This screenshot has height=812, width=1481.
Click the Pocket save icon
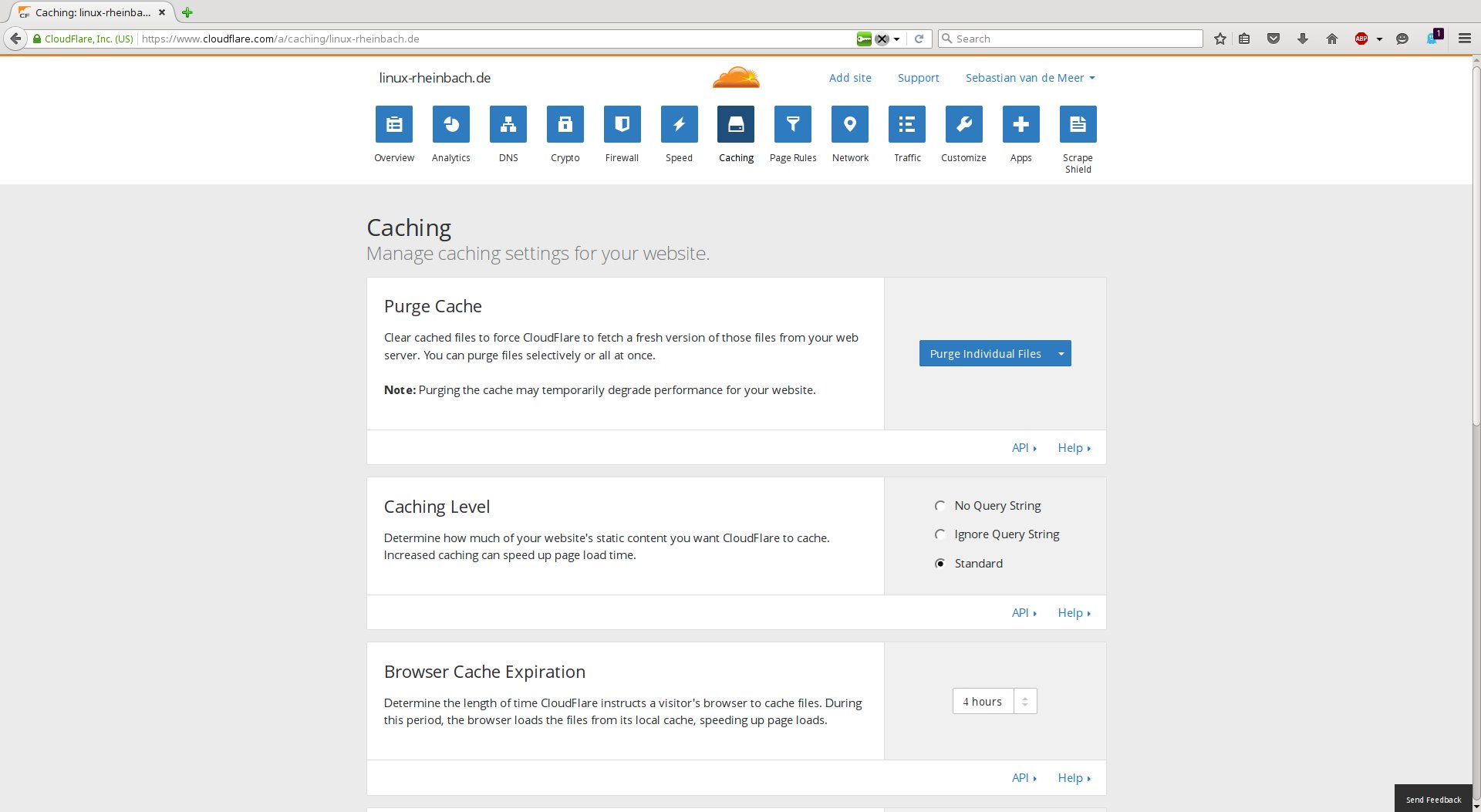(x=1274, y=39)
